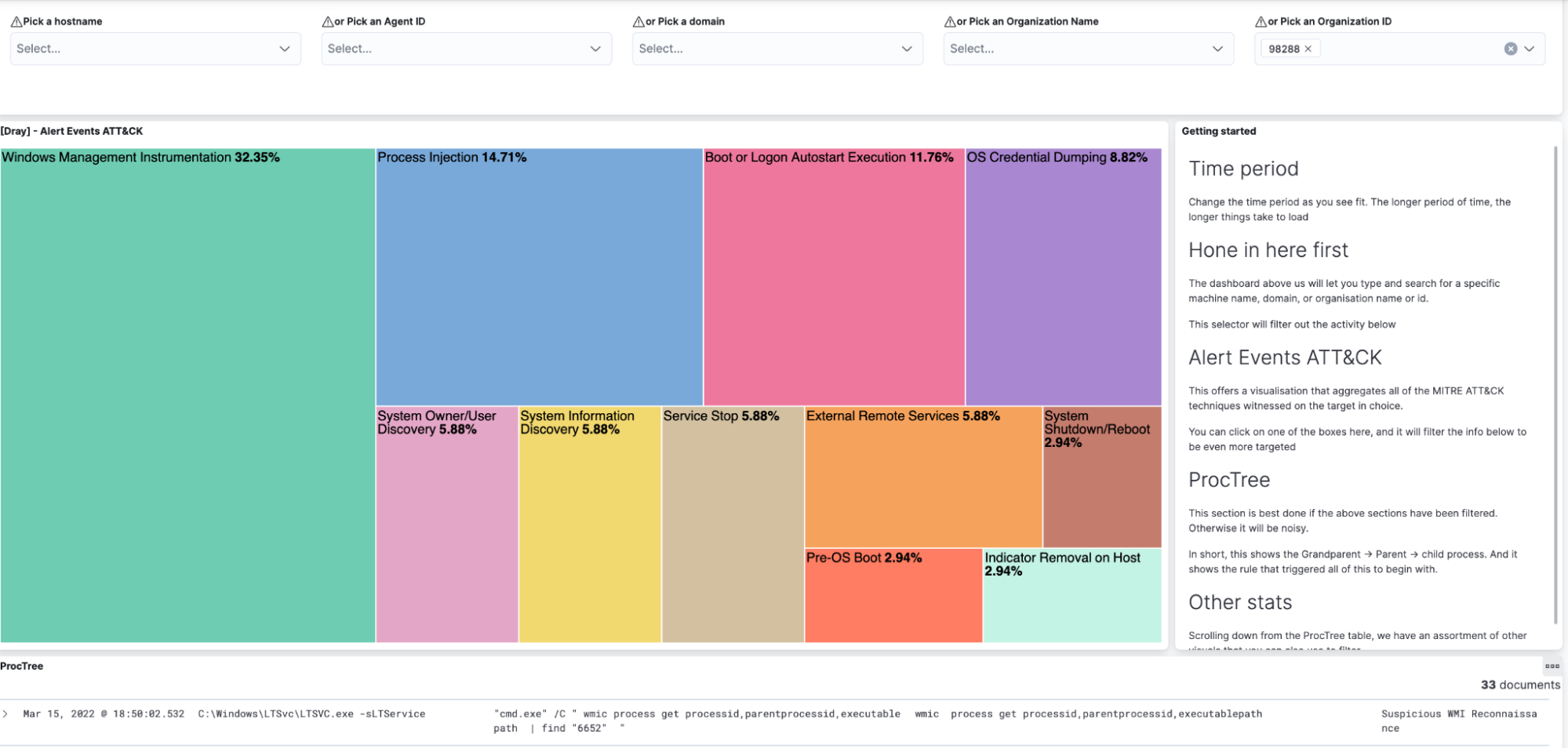This screenshot has height=748, width=1568.
Task: Open the hostname dropdown
Action: 155,49
